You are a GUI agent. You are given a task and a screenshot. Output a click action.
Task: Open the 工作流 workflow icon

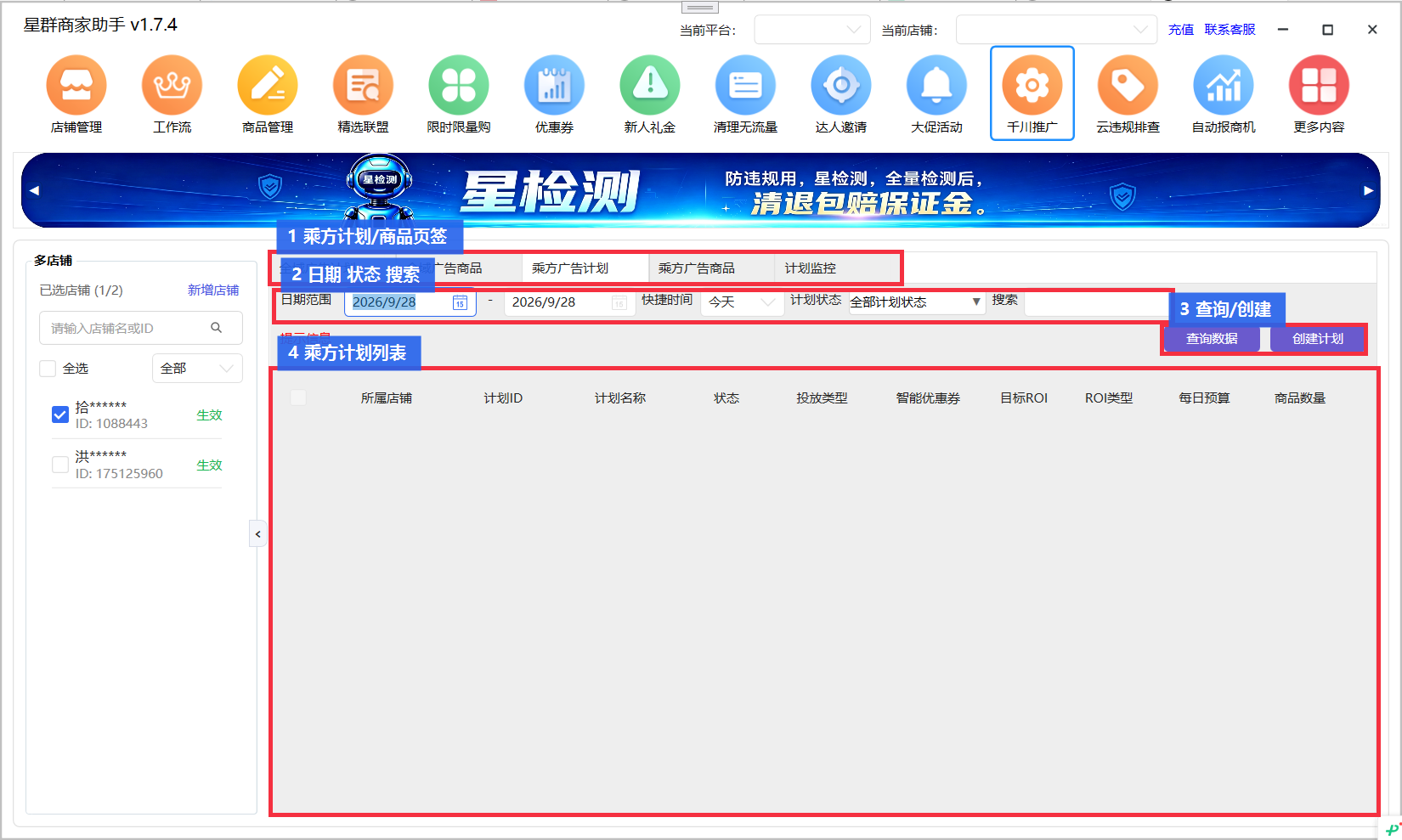(x=172, y=85)
